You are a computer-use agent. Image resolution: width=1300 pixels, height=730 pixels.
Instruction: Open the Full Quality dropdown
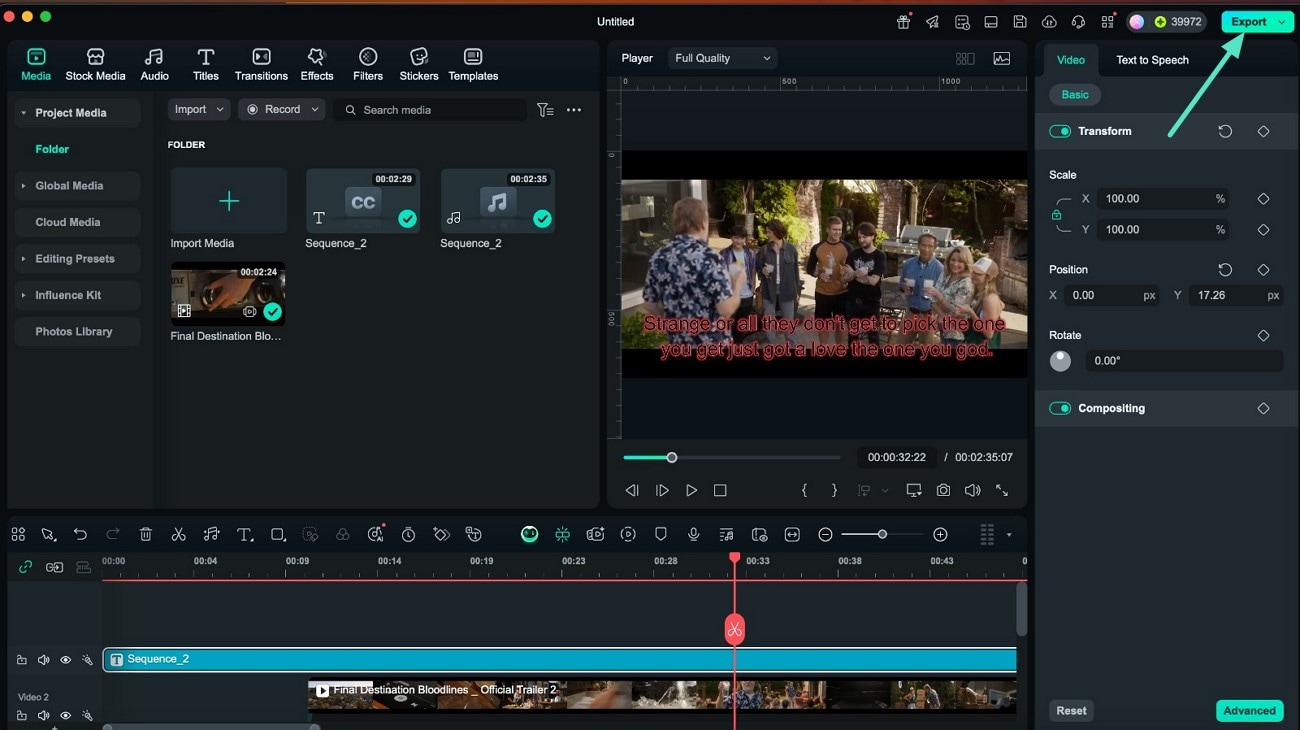pyautogui.click(x=722, y=58)
